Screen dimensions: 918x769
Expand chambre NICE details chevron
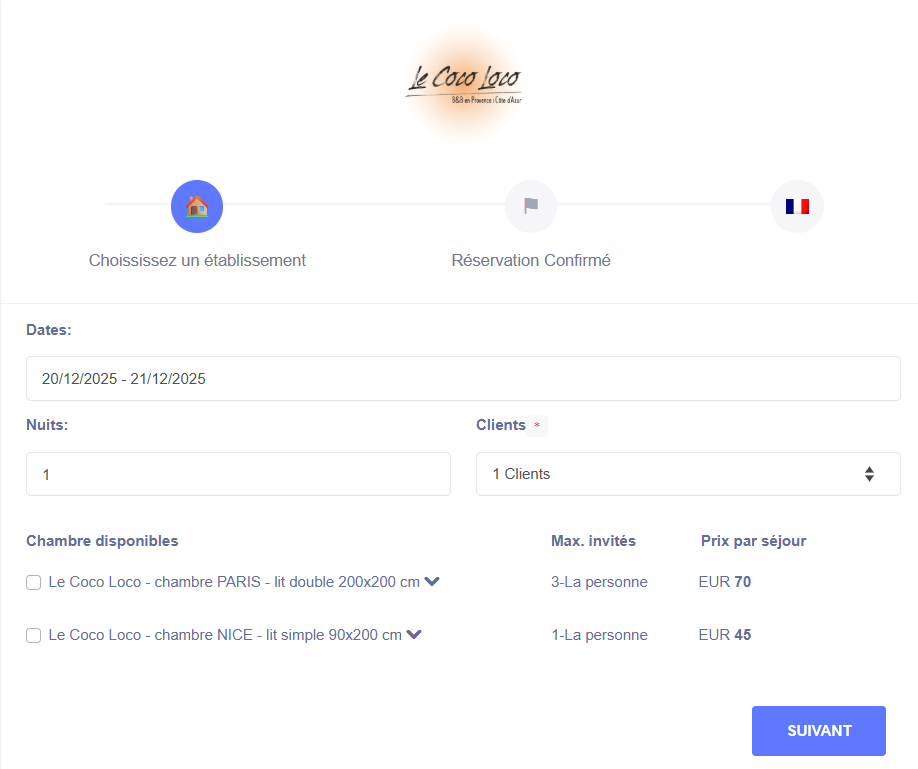414,634
